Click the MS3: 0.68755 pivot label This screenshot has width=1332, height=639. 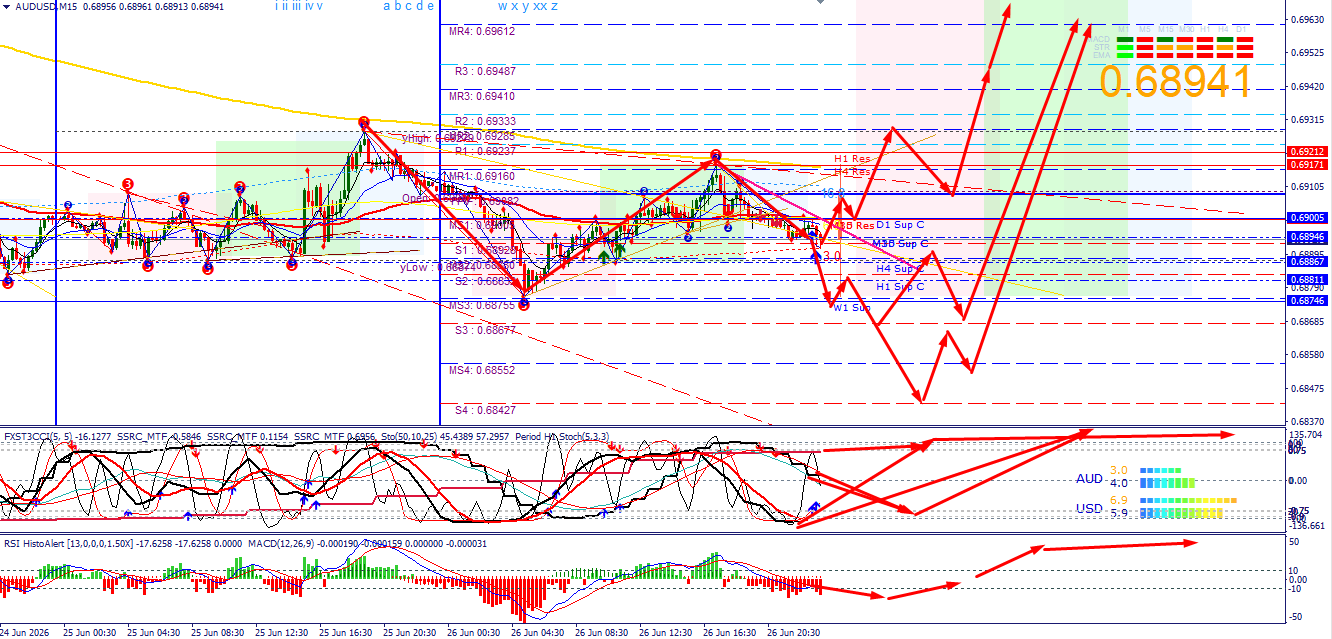click(x=481, y=306)
